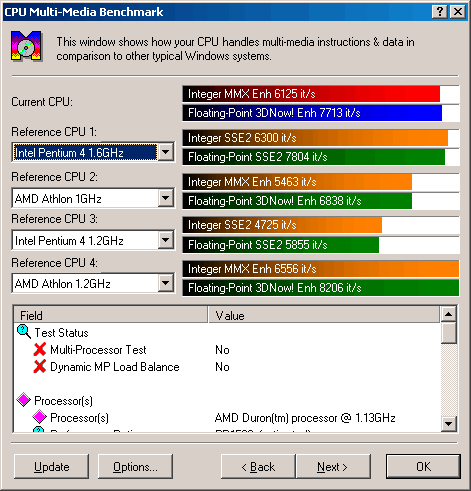Click the Floating-Point 3DNow! Enh 8206 it/s bar
Viewport: 471px width, 491px height.
[x=321, y=288]
